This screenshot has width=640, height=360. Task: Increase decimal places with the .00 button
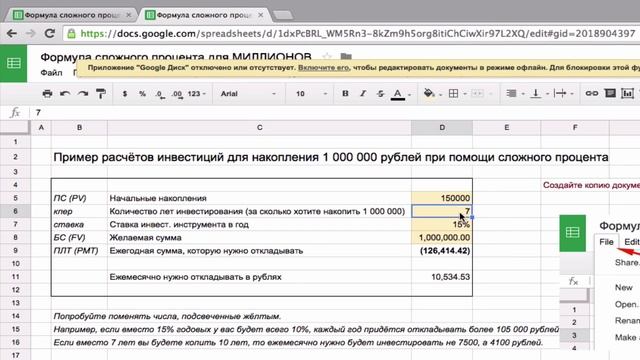(x=177, y=94)
